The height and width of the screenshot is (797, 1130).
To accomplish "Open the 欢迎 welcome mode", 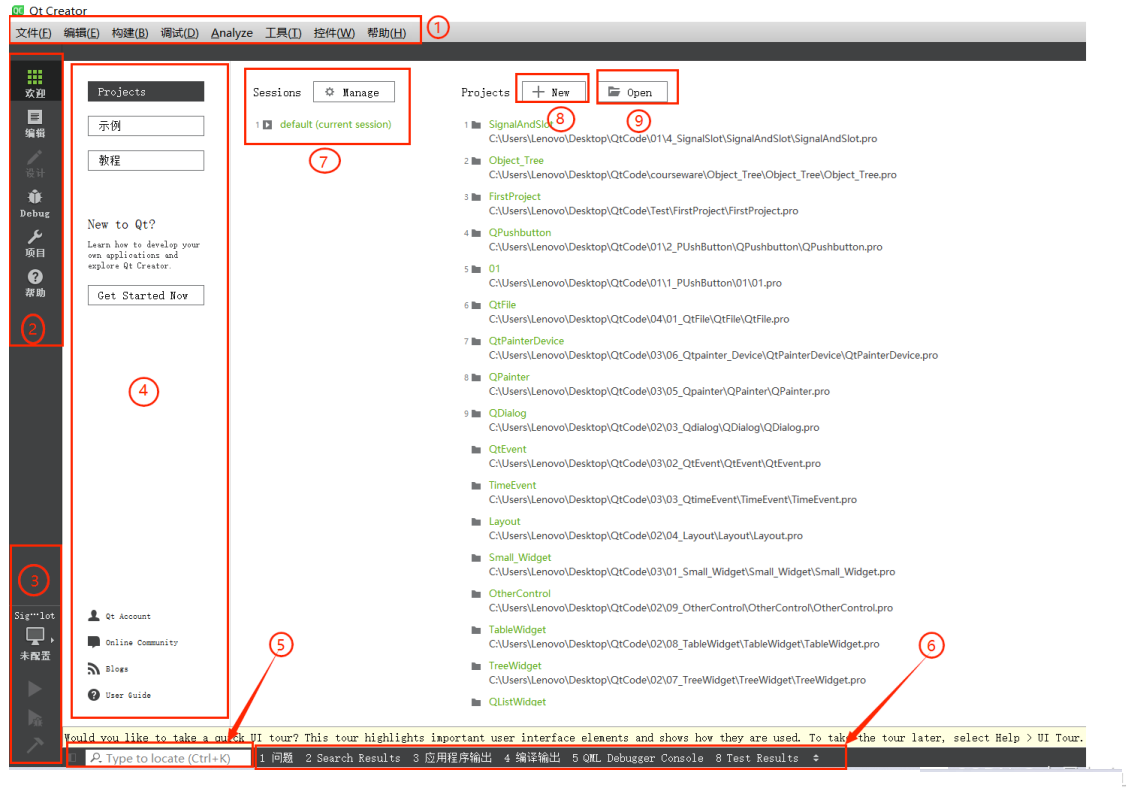I will tap(35, 83).
